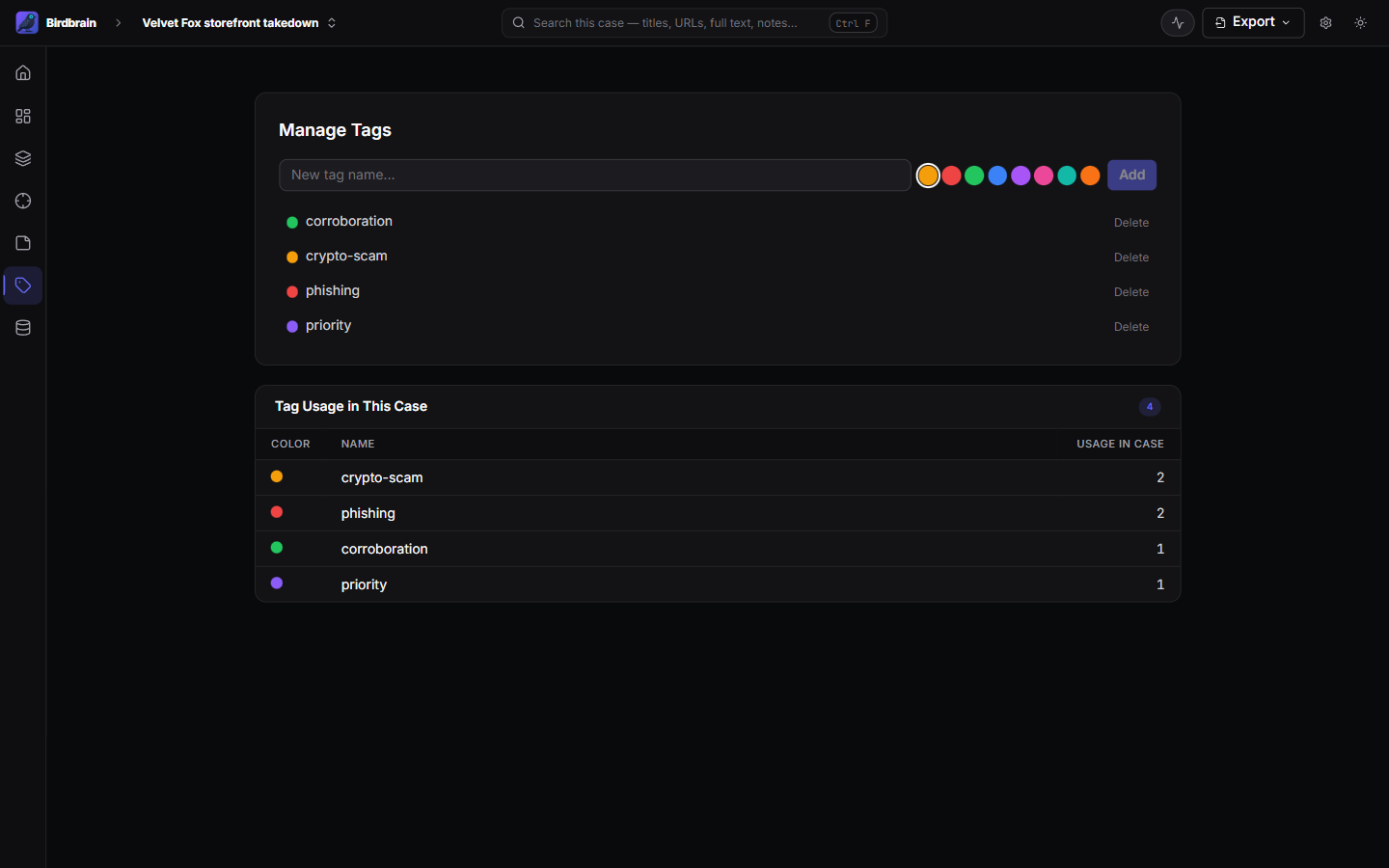Open the Home icon in sidebar
1389x868 pixels.
[x=23, y=73]
